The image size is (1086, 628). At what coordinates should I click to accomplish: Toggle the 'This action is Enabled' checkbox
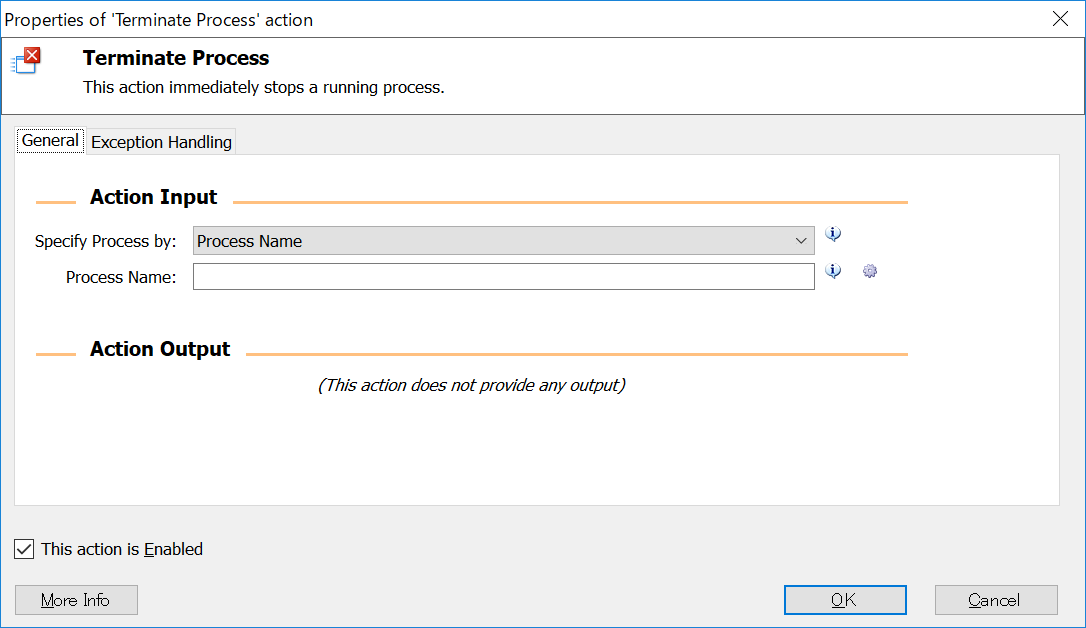click(x=25, y=549)
